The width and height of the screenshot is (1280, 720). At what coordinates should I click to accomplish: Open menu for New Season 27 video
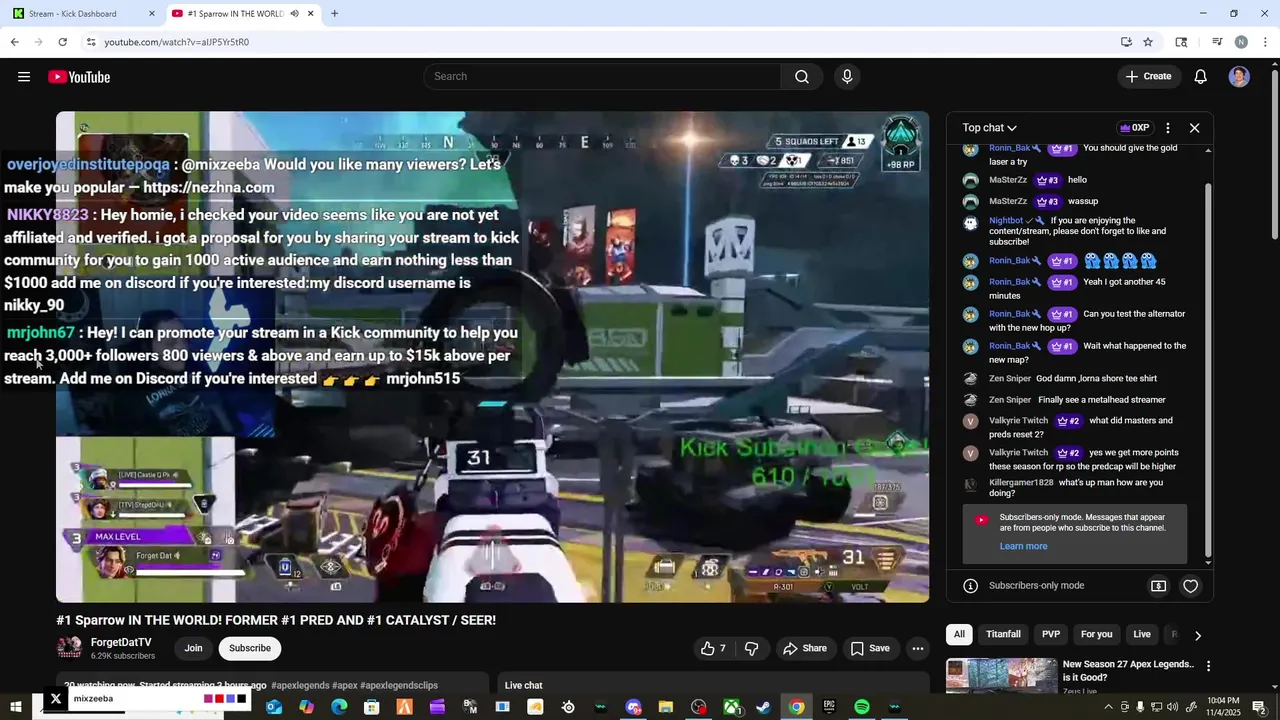pos(1208,666)
